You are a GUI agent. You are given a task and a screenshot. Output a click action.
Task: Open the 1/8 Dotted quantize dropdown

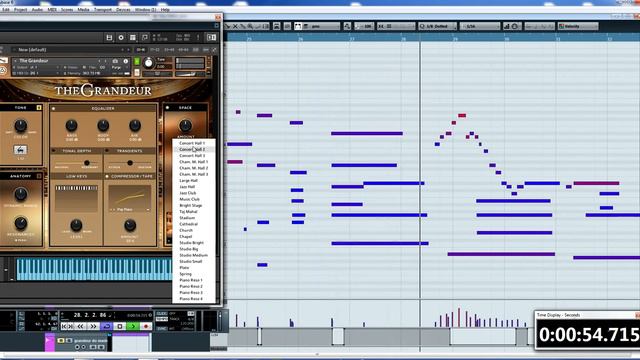pyautogui.click(x=437, y=26)
